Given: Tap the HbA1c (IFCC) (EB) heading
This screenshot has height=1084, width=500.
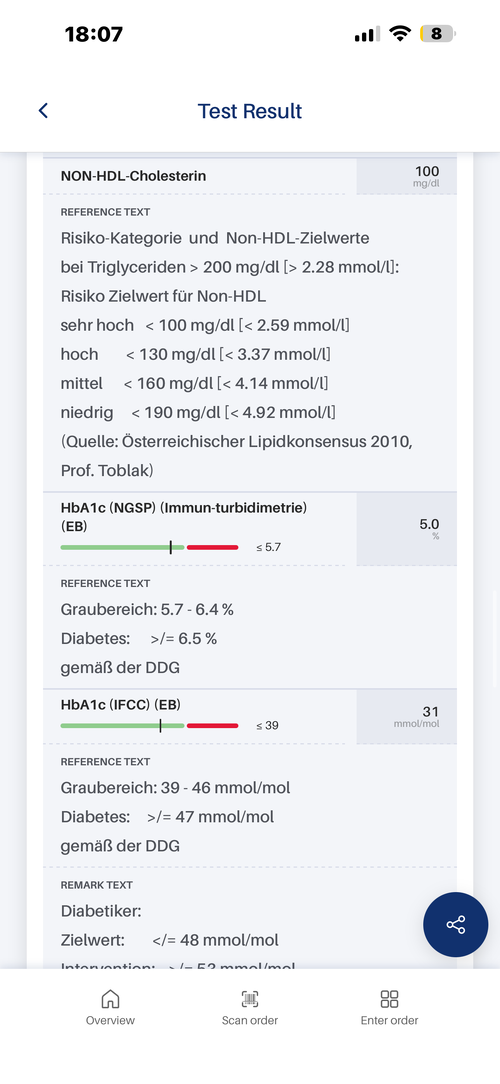Looking at the screenshot, I should tap(121, 704).
